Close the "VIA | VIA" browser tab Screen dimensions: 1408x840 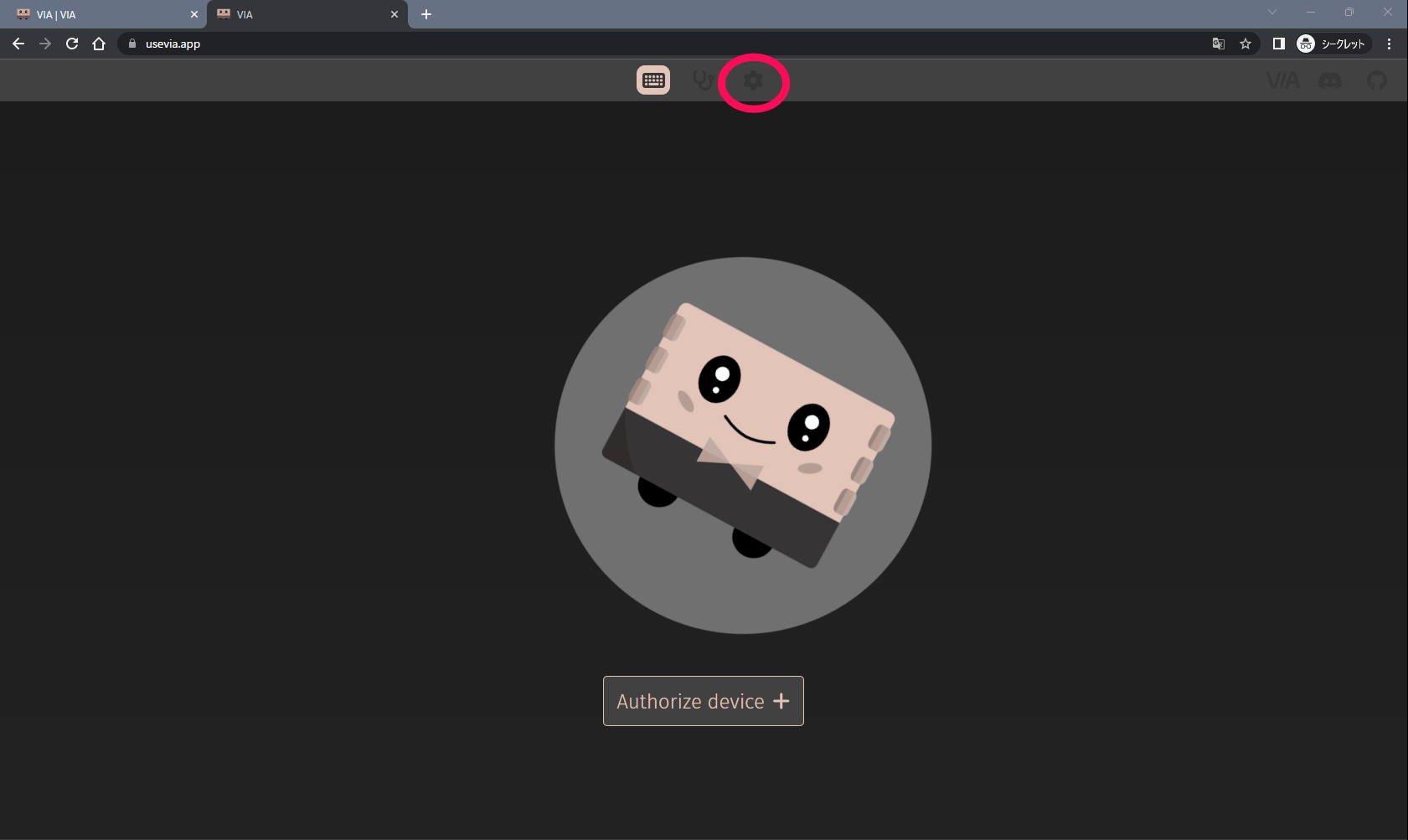click(x=194, y=14)
